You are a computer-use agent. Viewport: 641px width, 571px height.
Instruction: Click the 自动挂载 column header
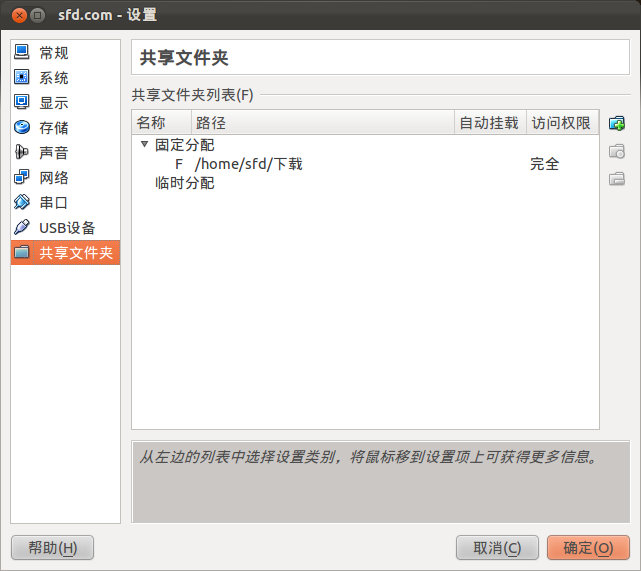click(490, 122)
